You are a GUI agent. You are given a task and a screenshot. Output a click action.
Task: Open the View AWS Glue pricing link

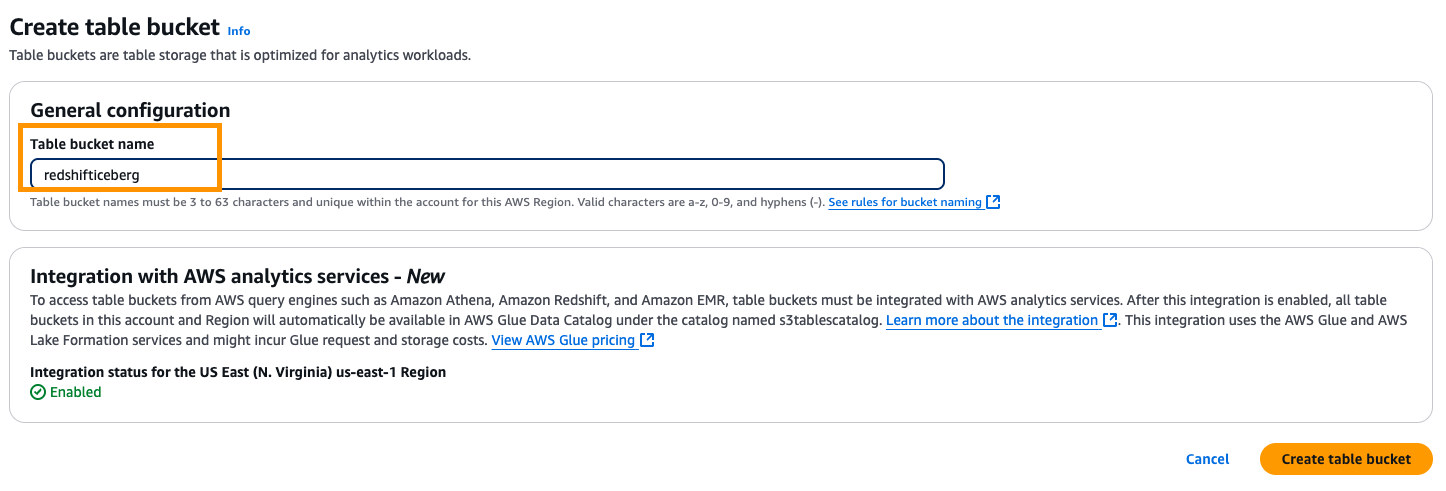pos(563,340)
